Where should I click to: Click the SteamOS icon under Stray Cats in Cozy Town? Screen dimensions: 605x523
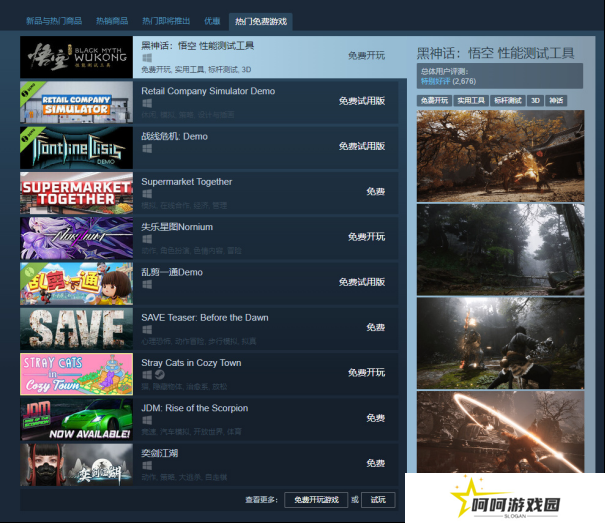coord(160,374)
